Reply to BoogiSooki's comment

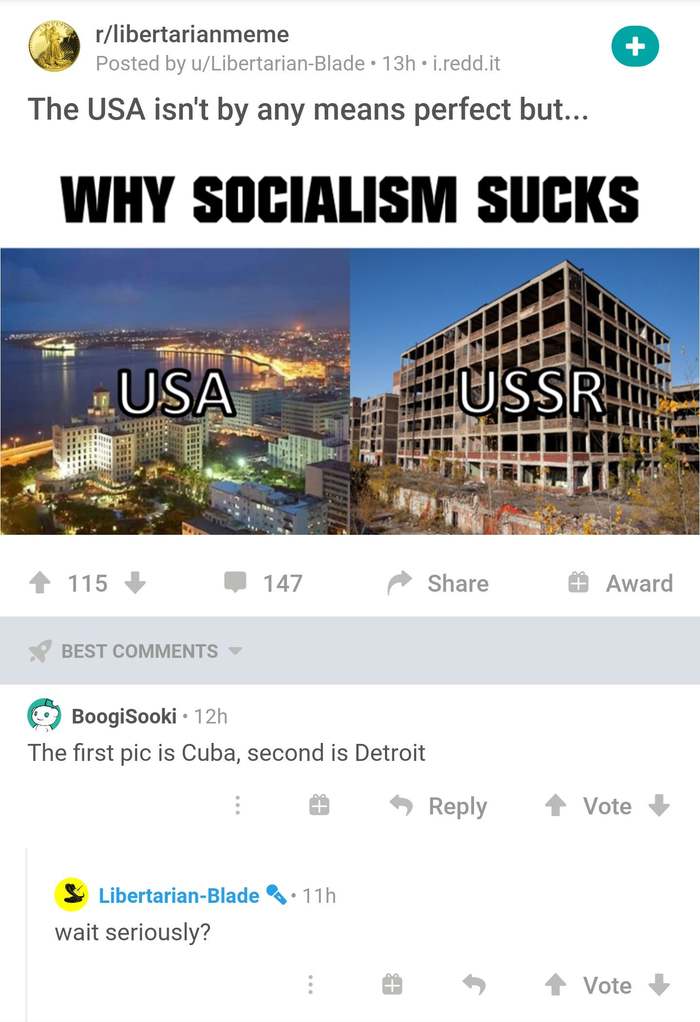(439, 806)
